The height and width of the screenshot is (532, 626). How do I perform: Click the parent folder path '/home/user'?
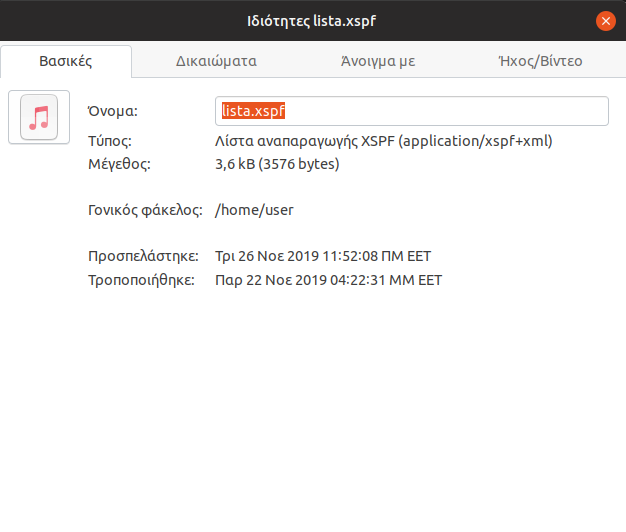click(254, 210)
